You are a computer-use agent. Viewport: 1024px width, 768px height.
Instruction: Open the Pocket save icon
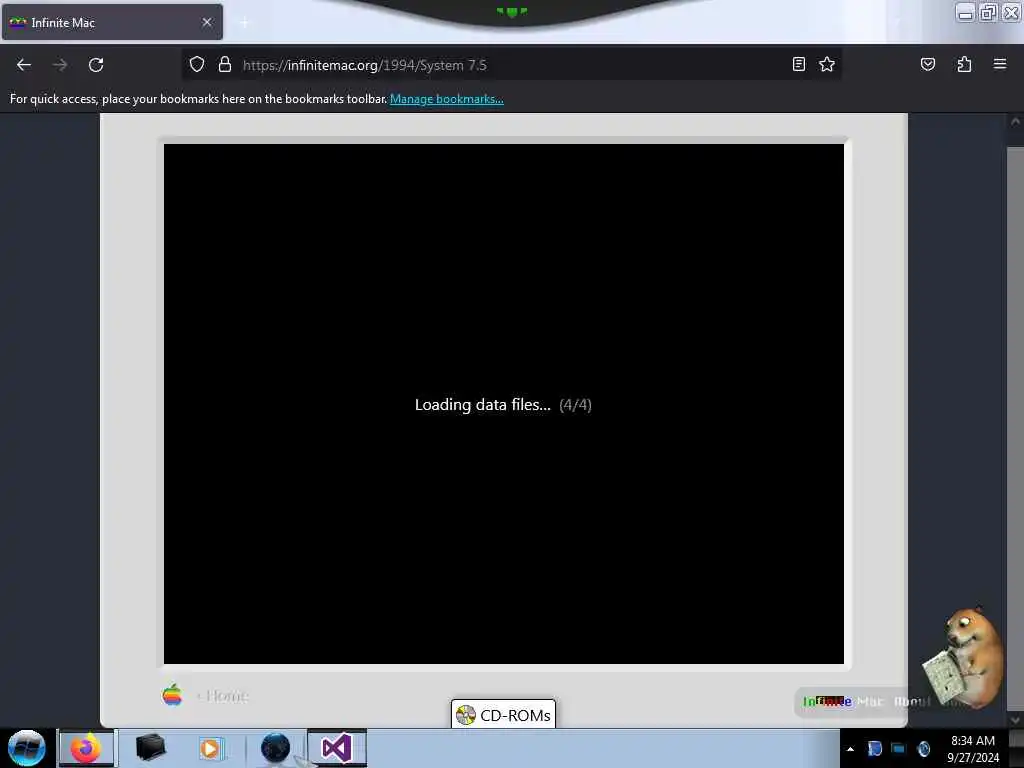(927, 64)
